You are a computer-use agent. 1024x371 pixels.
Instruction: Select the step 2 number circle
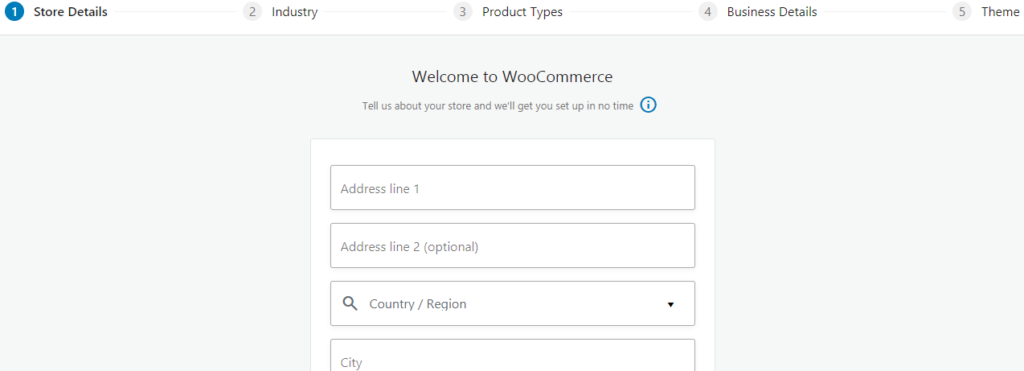[252, 12]
